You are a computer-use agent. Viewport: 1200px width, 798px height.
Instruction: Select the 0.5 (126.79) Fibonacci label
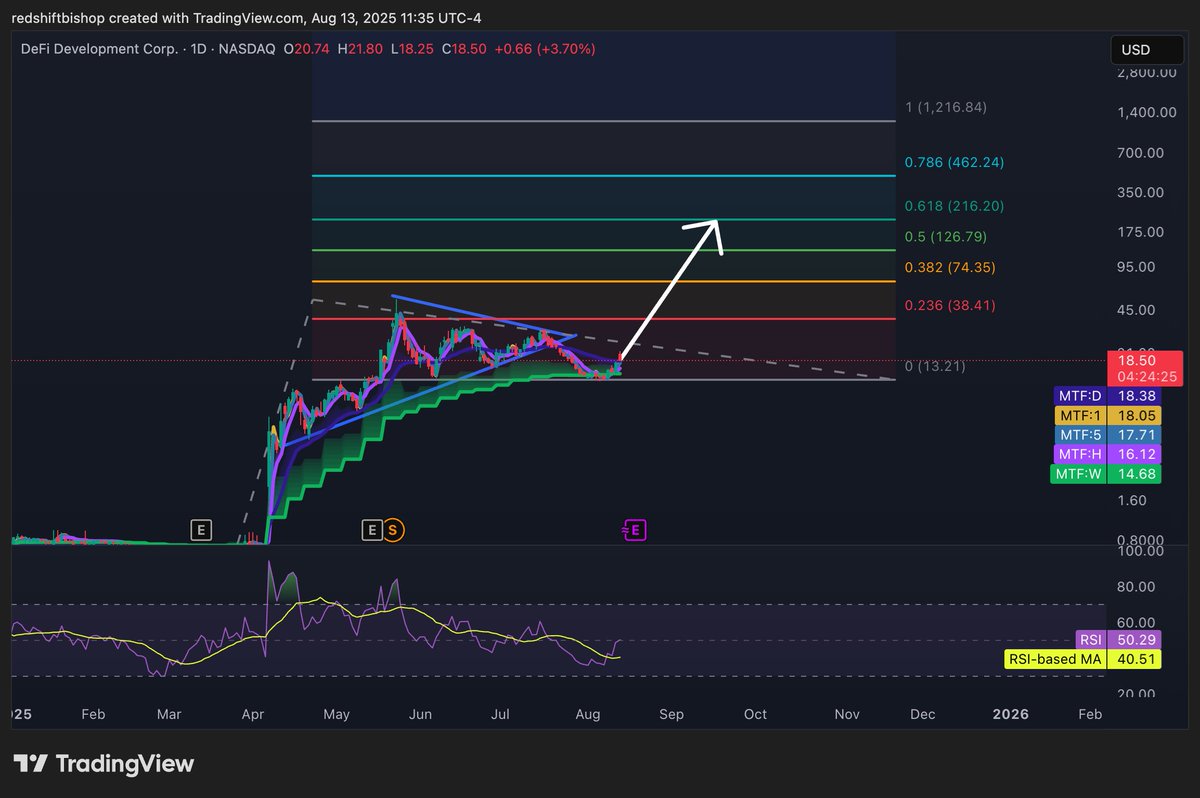click(x=945, y=237)
